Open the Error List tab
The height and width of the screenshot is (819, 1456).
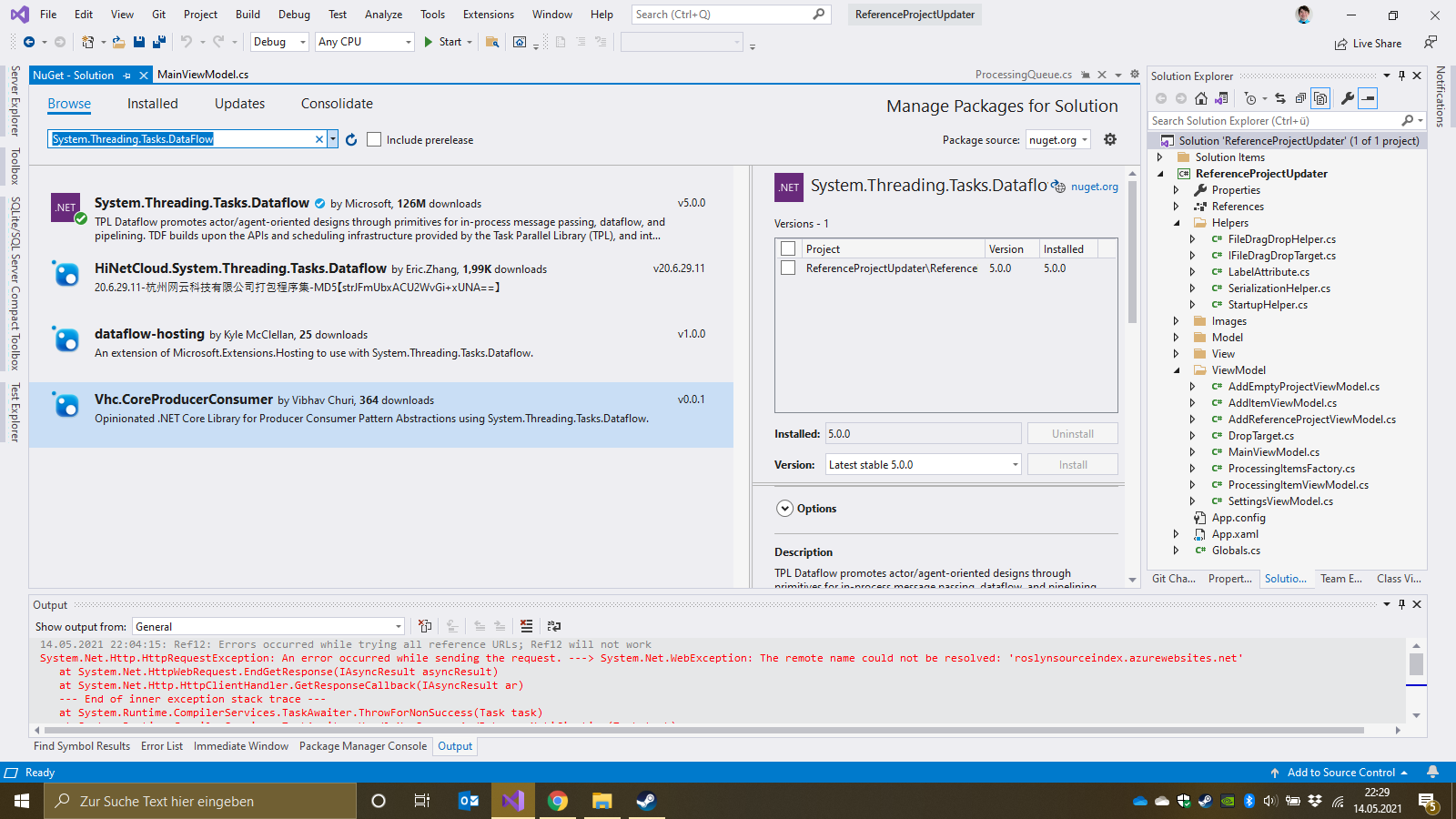click(162, 746)
